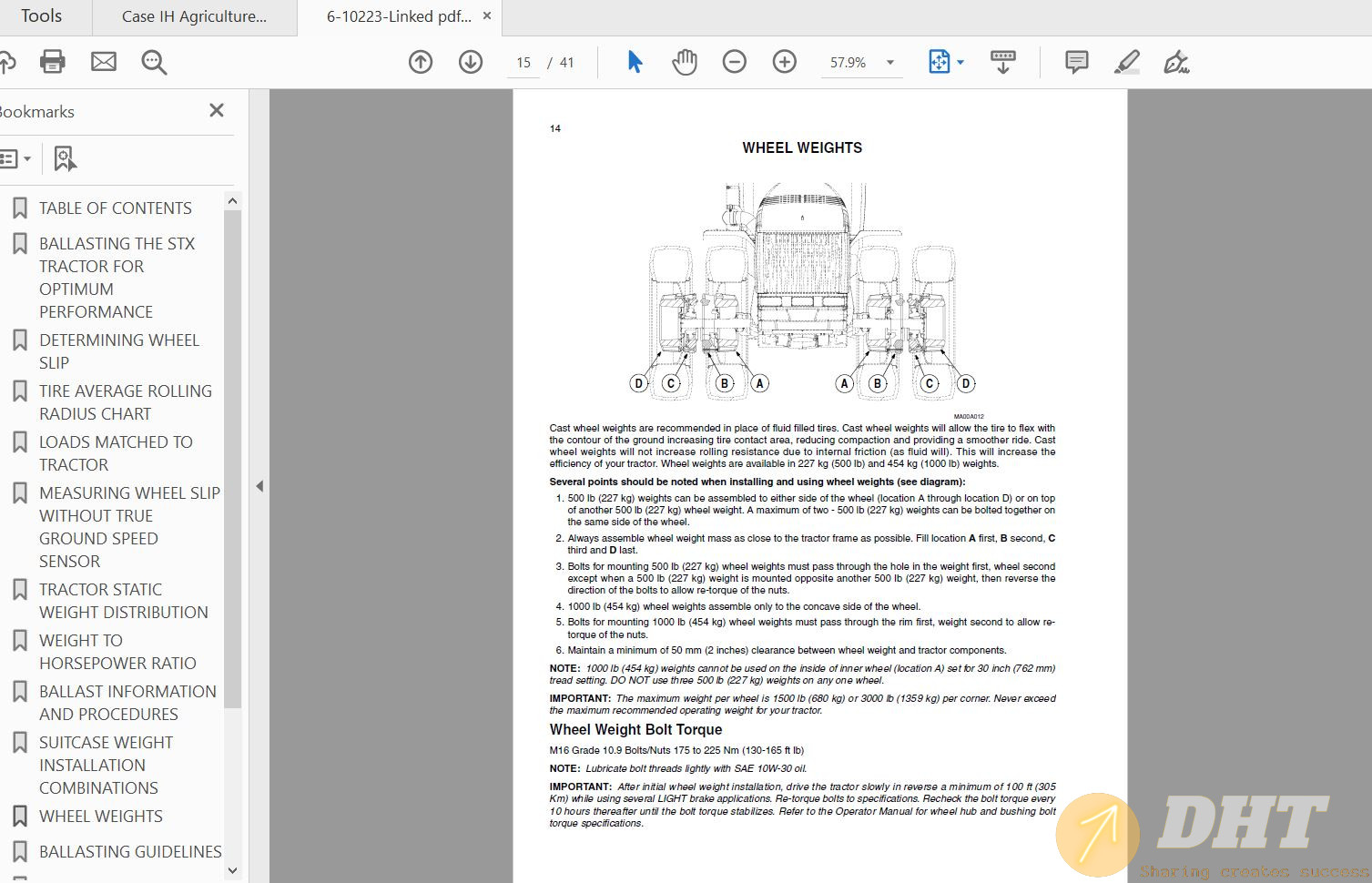Zoom in with the plus button

point(785,62)
